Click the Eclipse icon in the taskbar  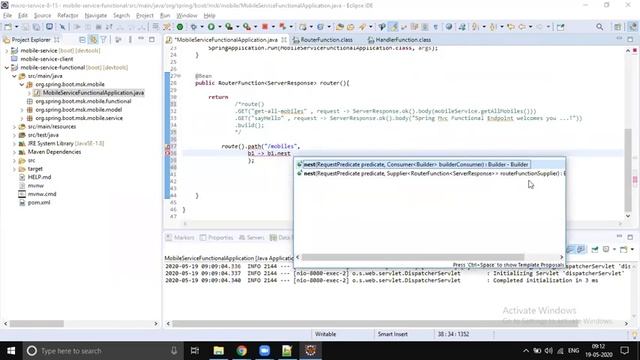tap(310, 351)
